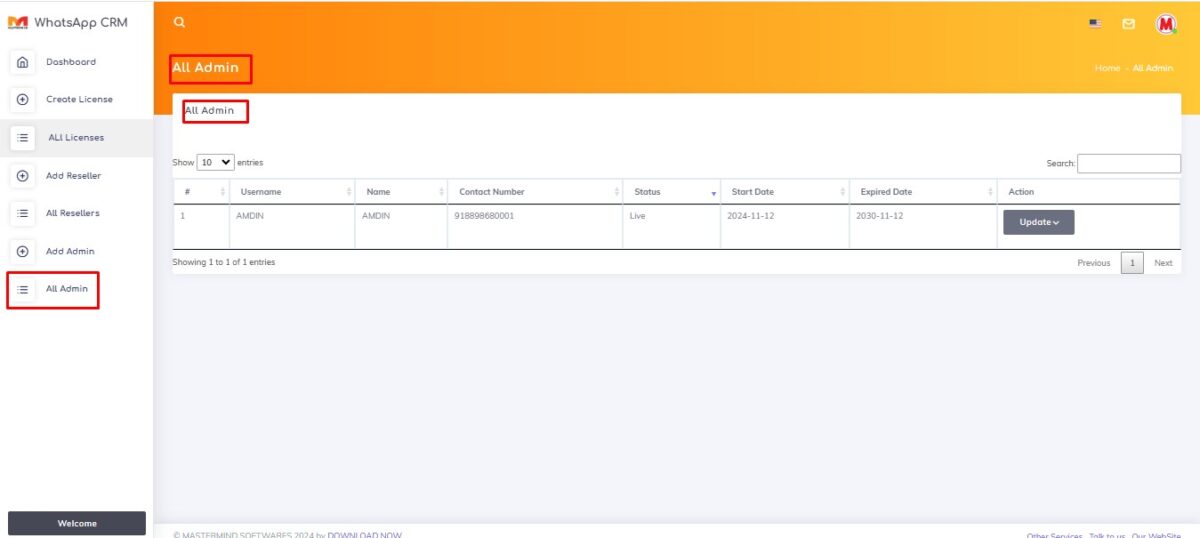The height and width of the screenshot is (538, 1200).
Task: Open the Show entries count dropdown
Action: [x=215, y=162]
